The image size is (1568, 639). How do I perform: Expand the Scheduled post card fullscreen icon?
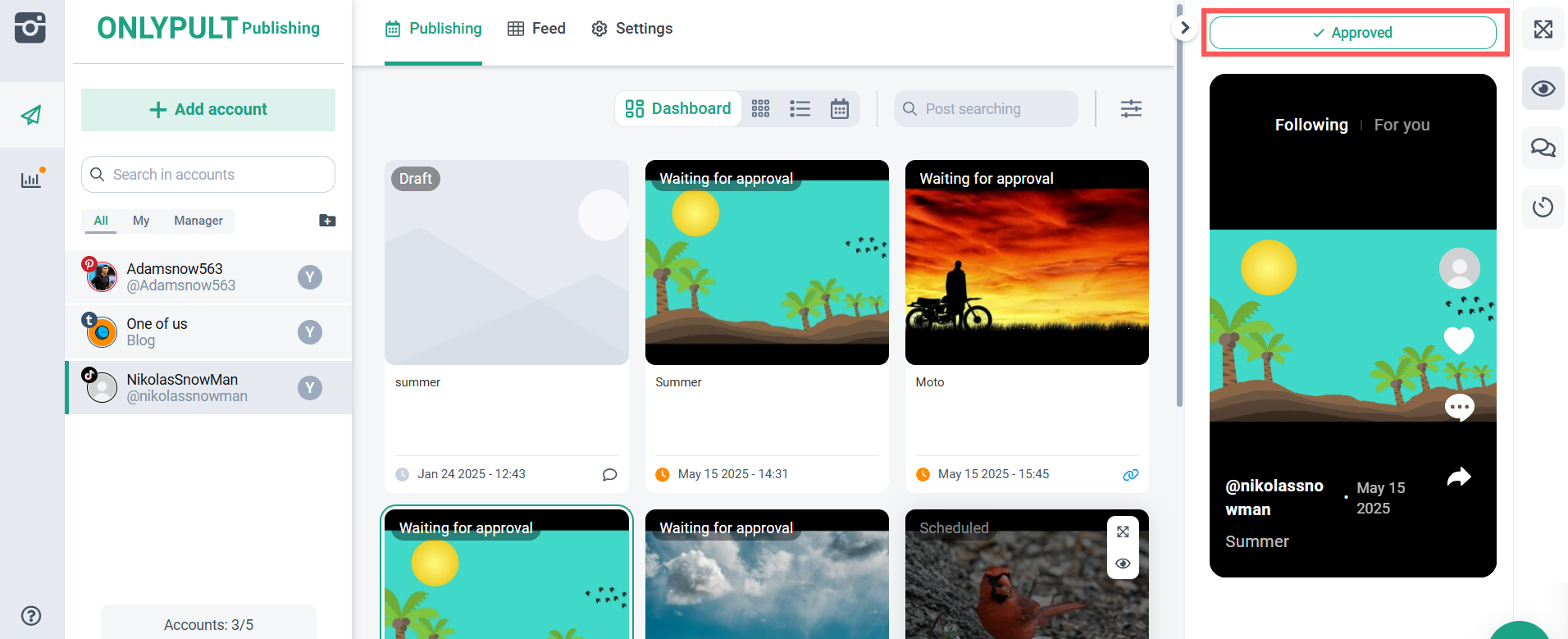(x=1123, y=532)
